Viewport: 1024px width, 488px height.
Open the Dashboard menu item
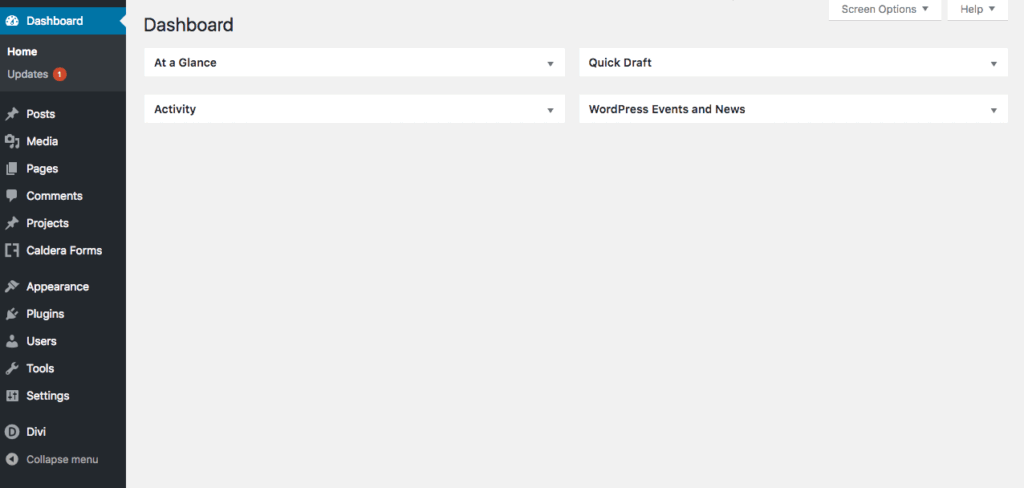[x=63, y=21]
